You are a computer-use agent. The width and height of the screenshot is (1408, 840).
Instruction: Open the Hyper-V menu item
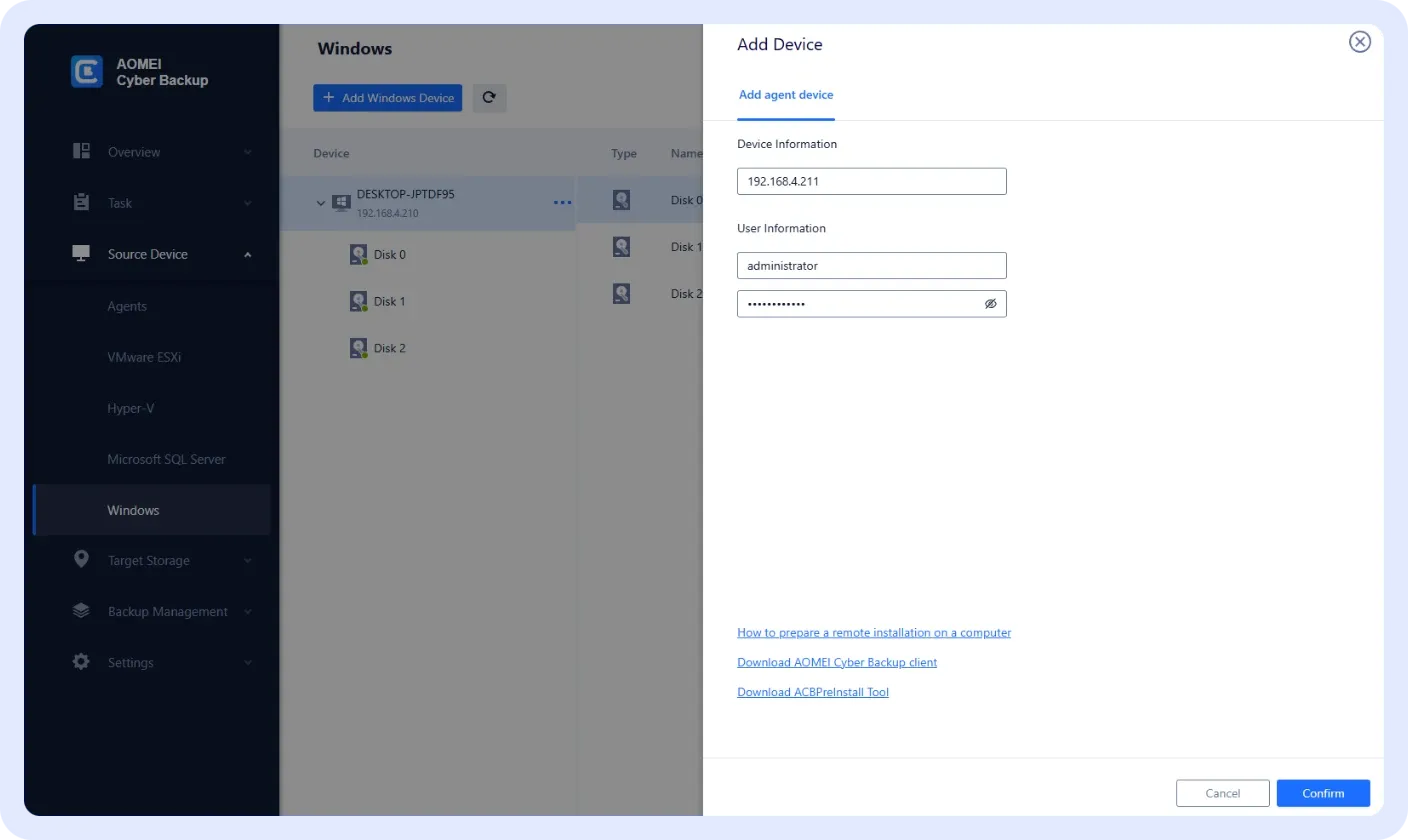(131, 408)
